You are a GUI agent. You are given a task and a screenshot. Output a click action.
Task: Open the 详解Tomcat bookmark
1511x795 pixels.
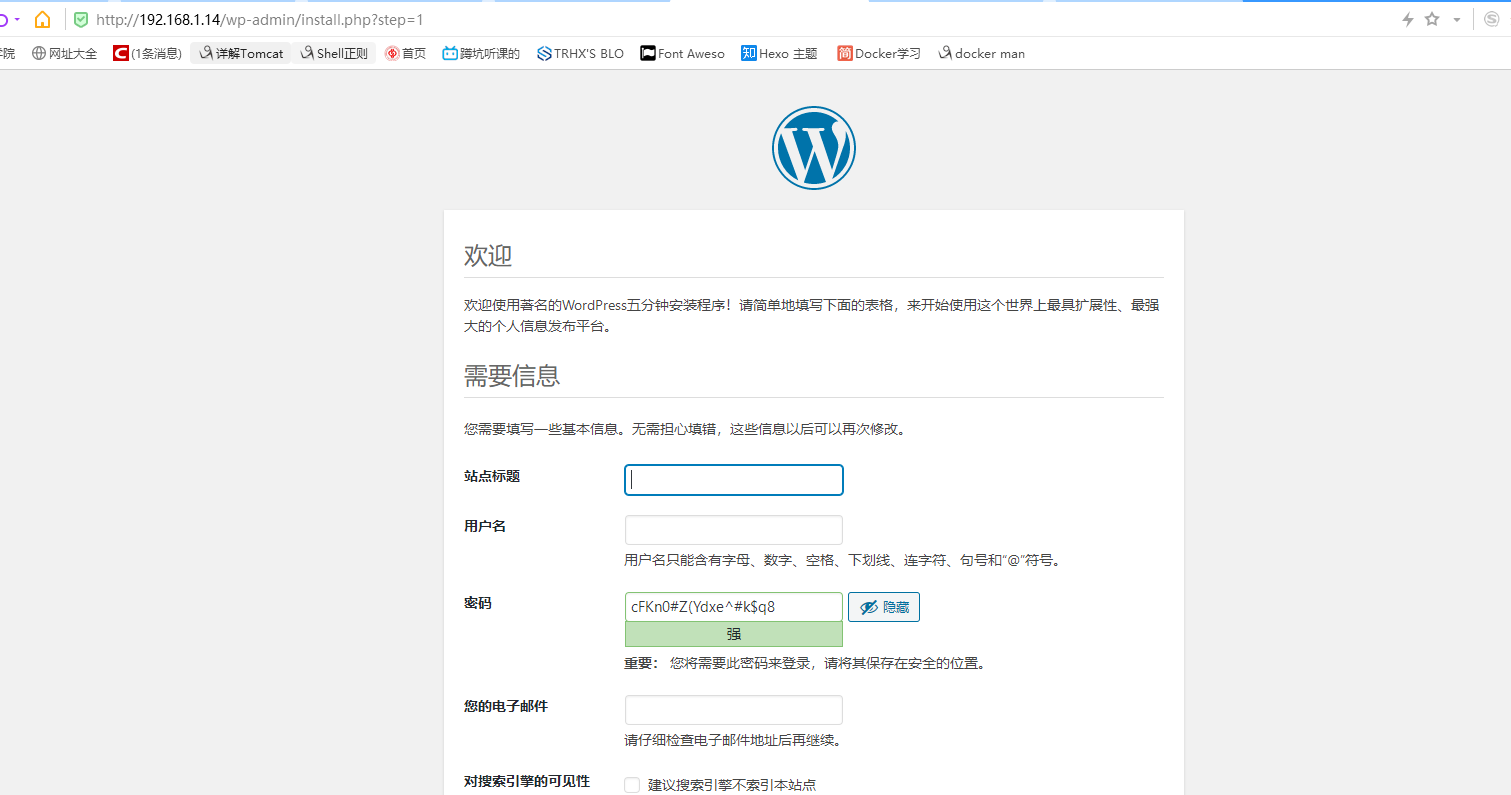(241, 53)
